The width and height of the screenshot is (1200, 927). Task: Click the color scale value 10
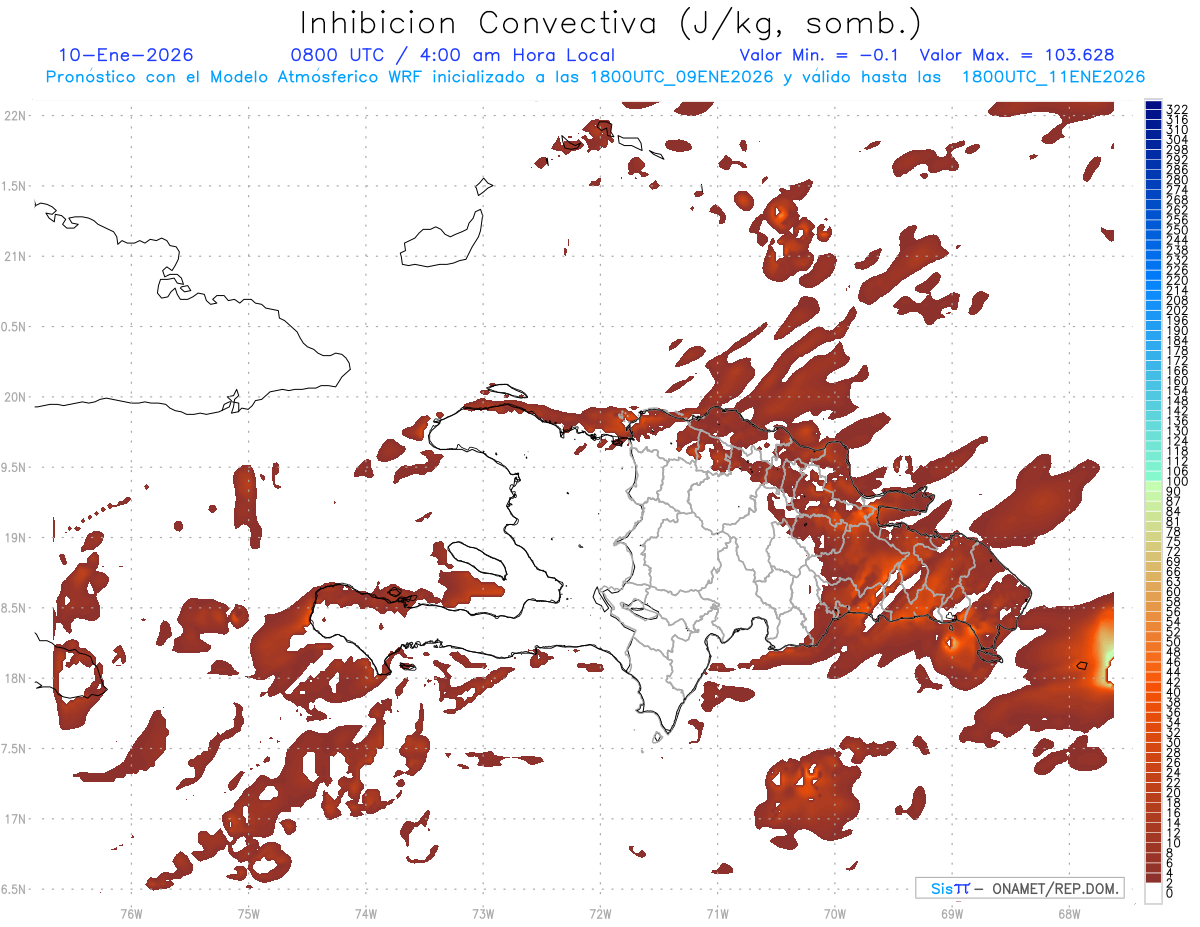click(1174, 843)
